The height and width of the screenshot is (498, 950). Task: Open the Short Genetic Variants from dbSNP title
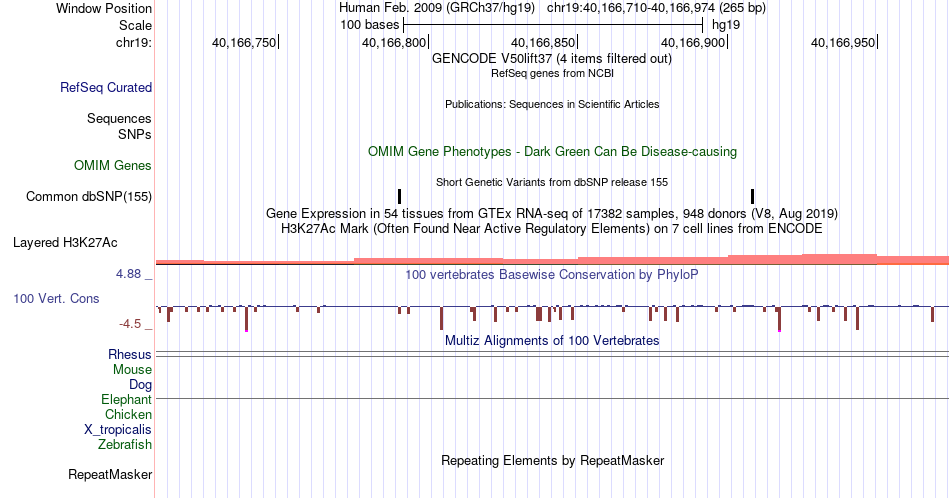(552, 182)
